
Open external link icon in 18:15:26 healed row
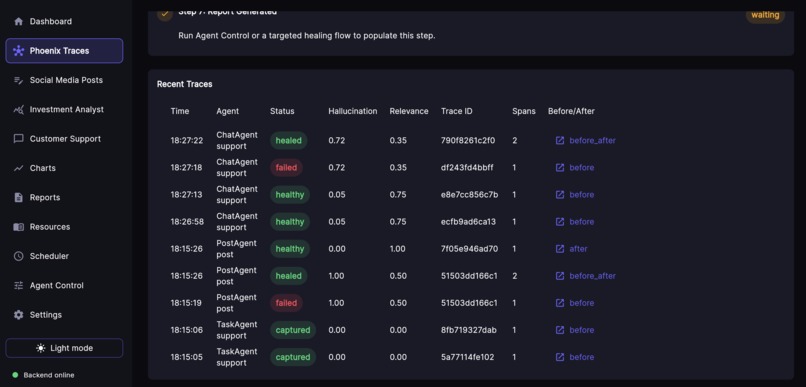pos(560,276)
